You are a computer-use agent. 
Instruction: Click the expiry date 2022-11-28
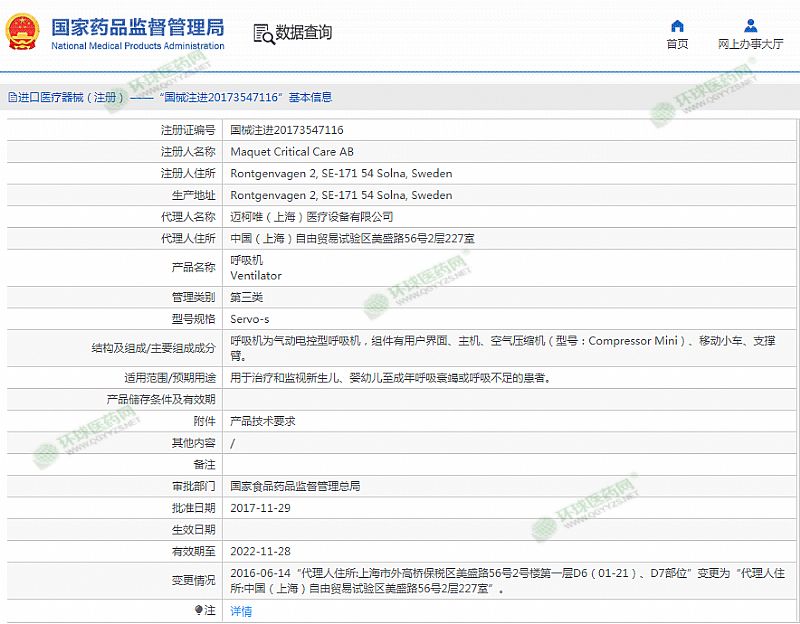[260, 551]
